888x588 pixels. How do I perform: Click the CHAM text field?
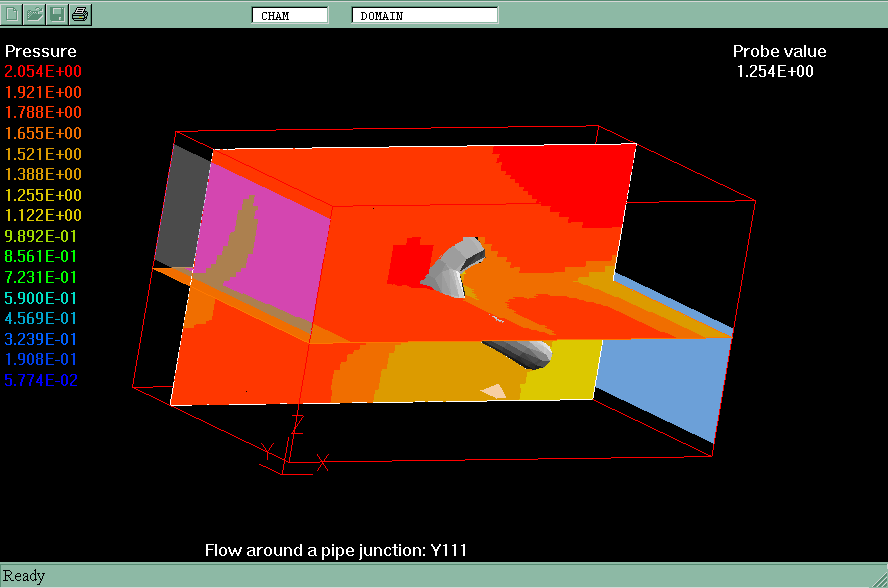pos(289,15)
